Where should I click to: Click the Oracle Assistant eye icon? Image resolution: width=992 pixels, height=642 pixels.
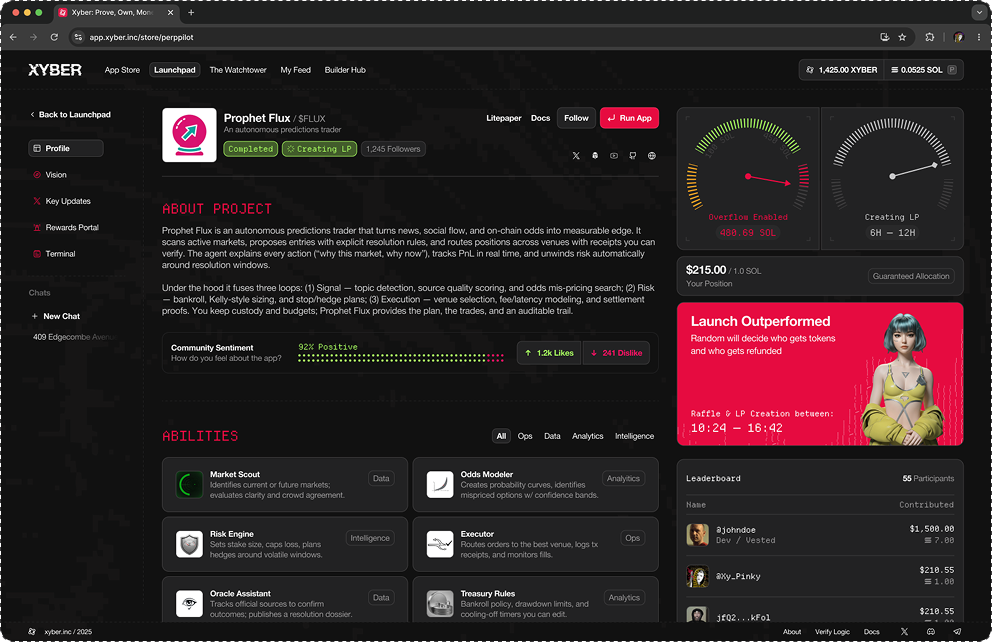[189, 603]
